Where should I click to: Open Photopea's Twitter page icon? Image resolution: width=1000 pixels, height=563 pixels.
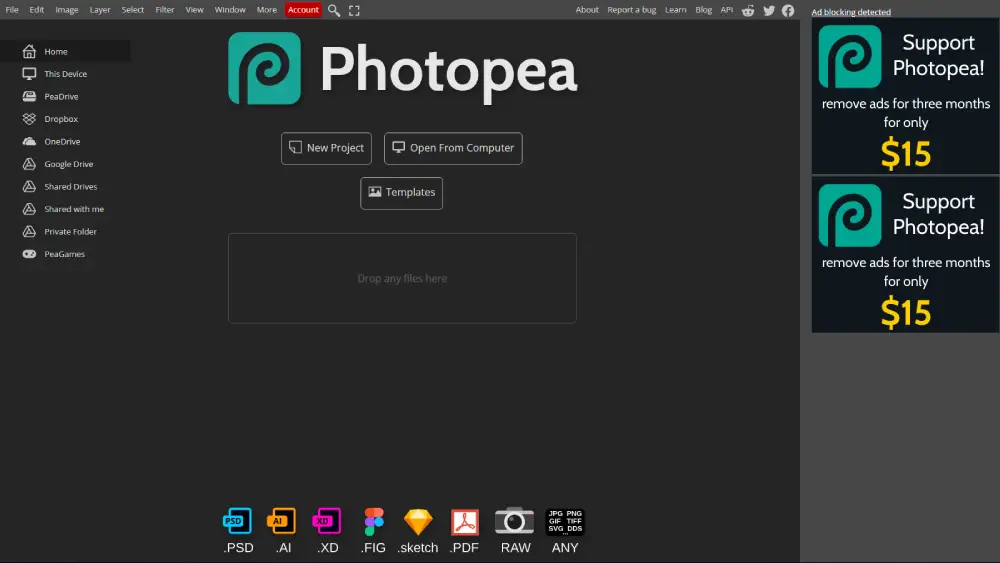(x=768, y=10)
